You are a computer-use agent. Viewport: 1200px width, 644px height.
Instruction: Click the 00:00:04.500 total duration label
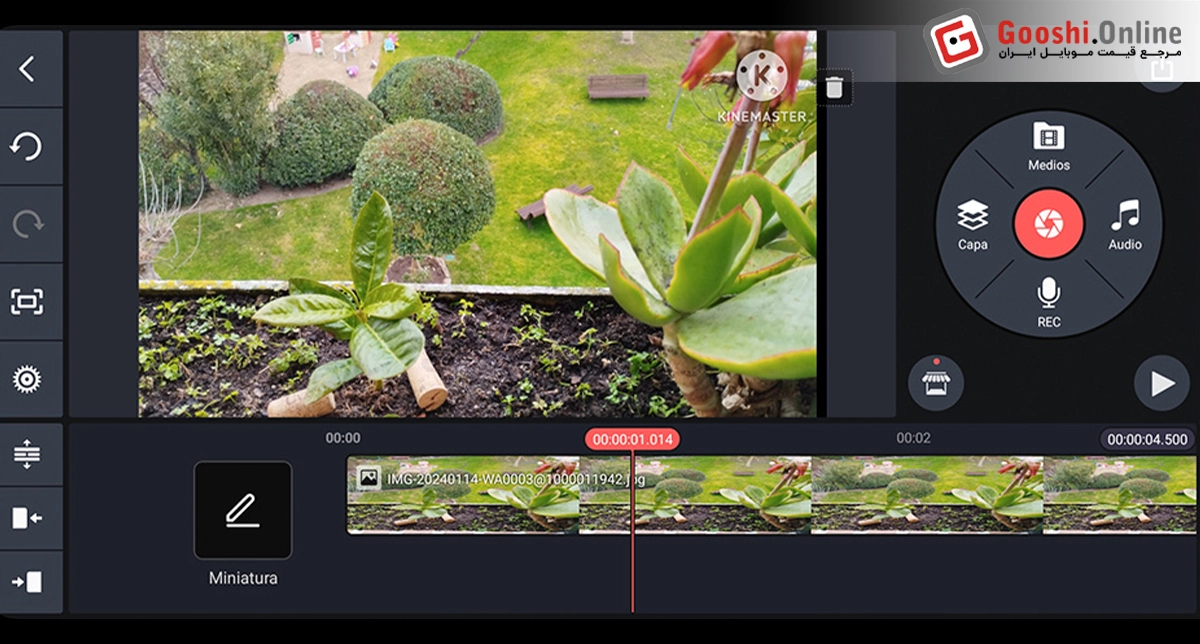[x=1147, y=439]
